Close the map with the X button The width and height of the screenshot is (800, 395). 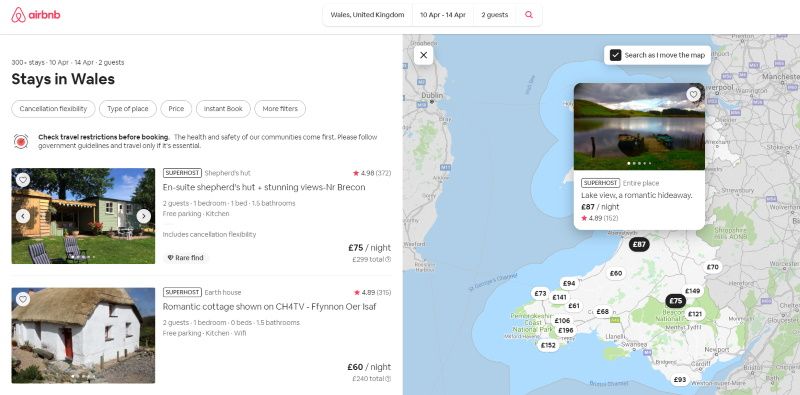point(423,55)
